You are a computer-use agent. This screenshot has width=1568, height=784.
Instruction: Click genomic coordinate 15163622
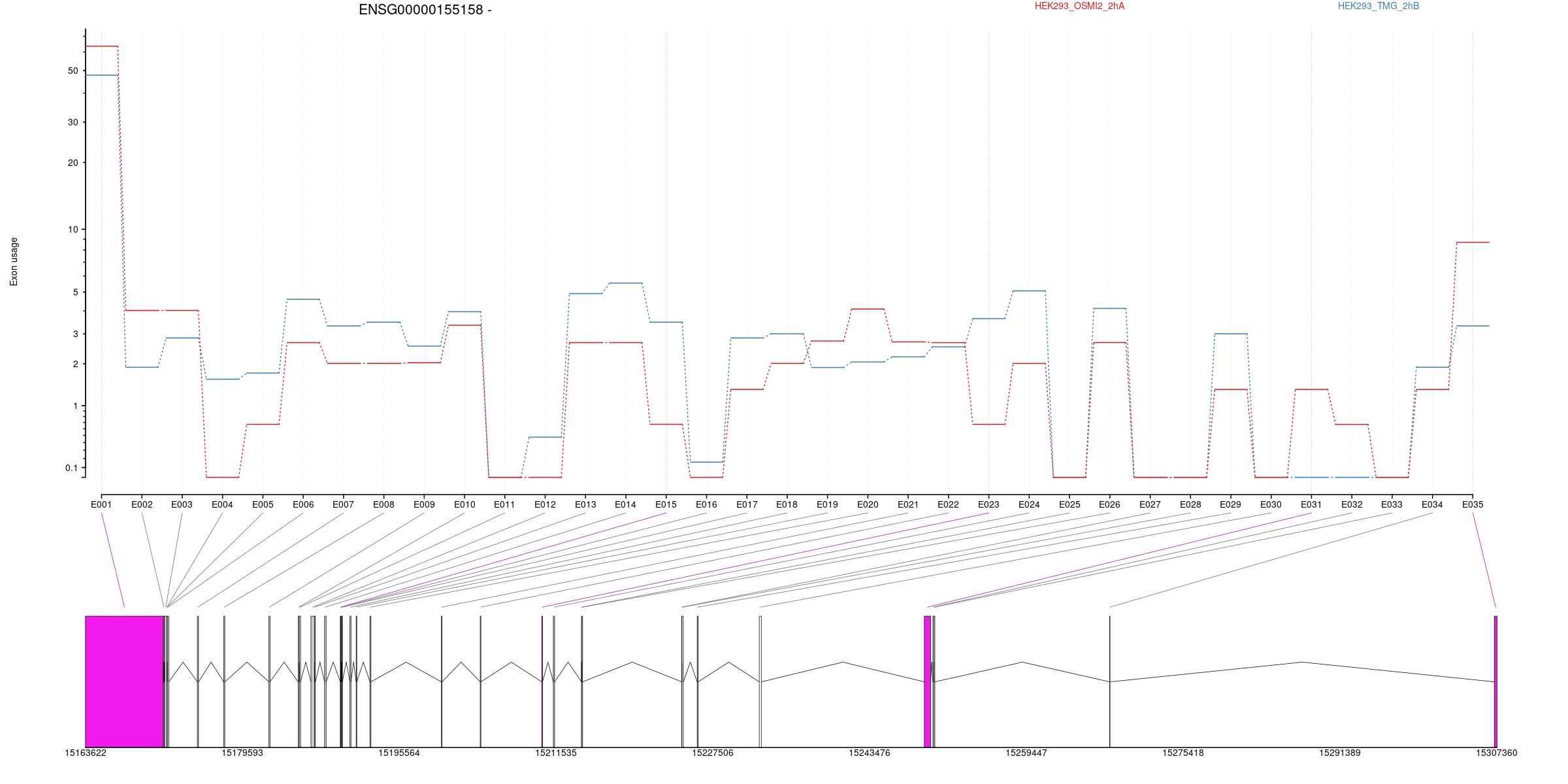(x=86, y=753)
